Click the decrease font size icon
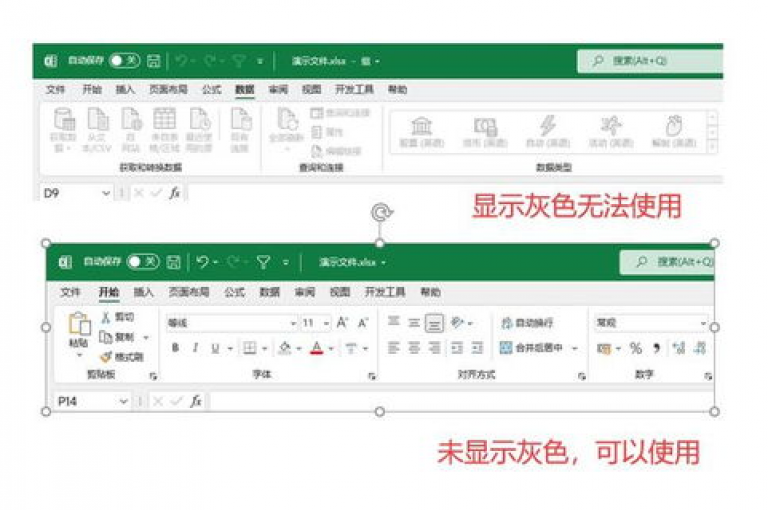Screen dimensions: 768x510 363,323
